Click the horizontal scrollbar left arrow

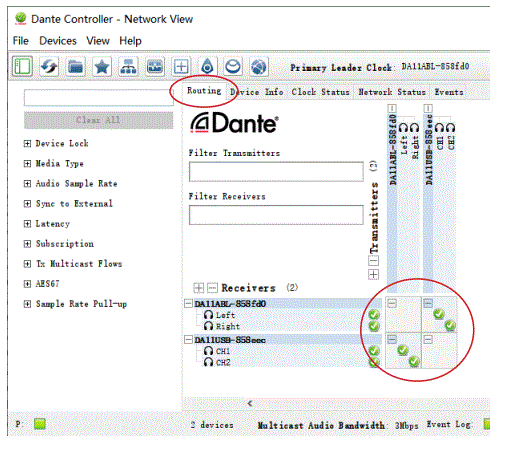coord(250,404)
